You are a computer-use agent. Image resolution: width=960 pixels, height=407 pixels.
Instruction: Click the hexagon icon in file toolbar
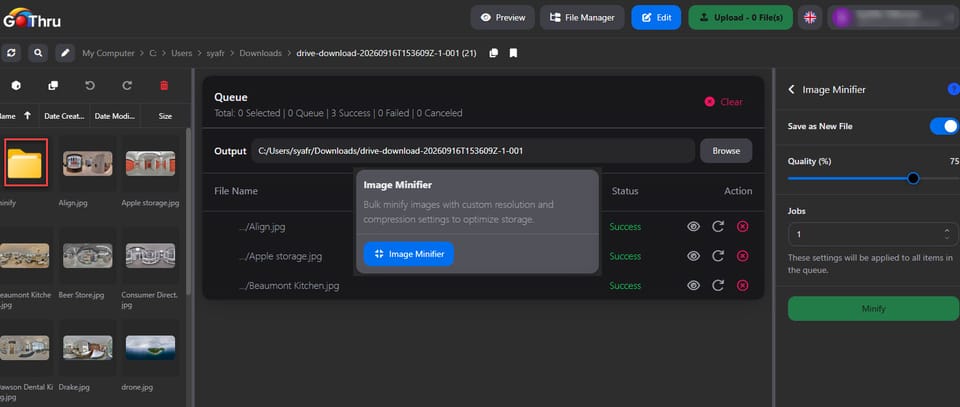17,86
